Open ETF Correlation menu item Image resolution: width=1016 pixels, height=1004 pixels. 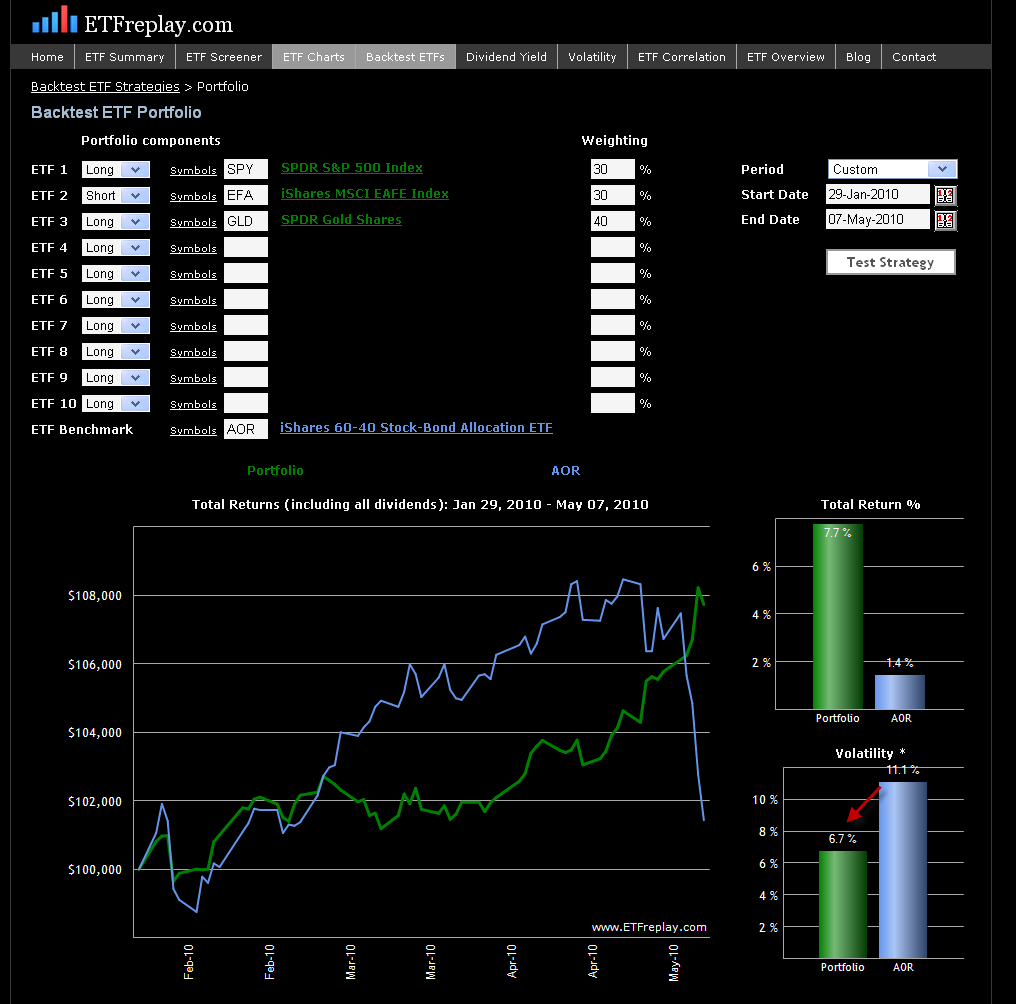682,57
